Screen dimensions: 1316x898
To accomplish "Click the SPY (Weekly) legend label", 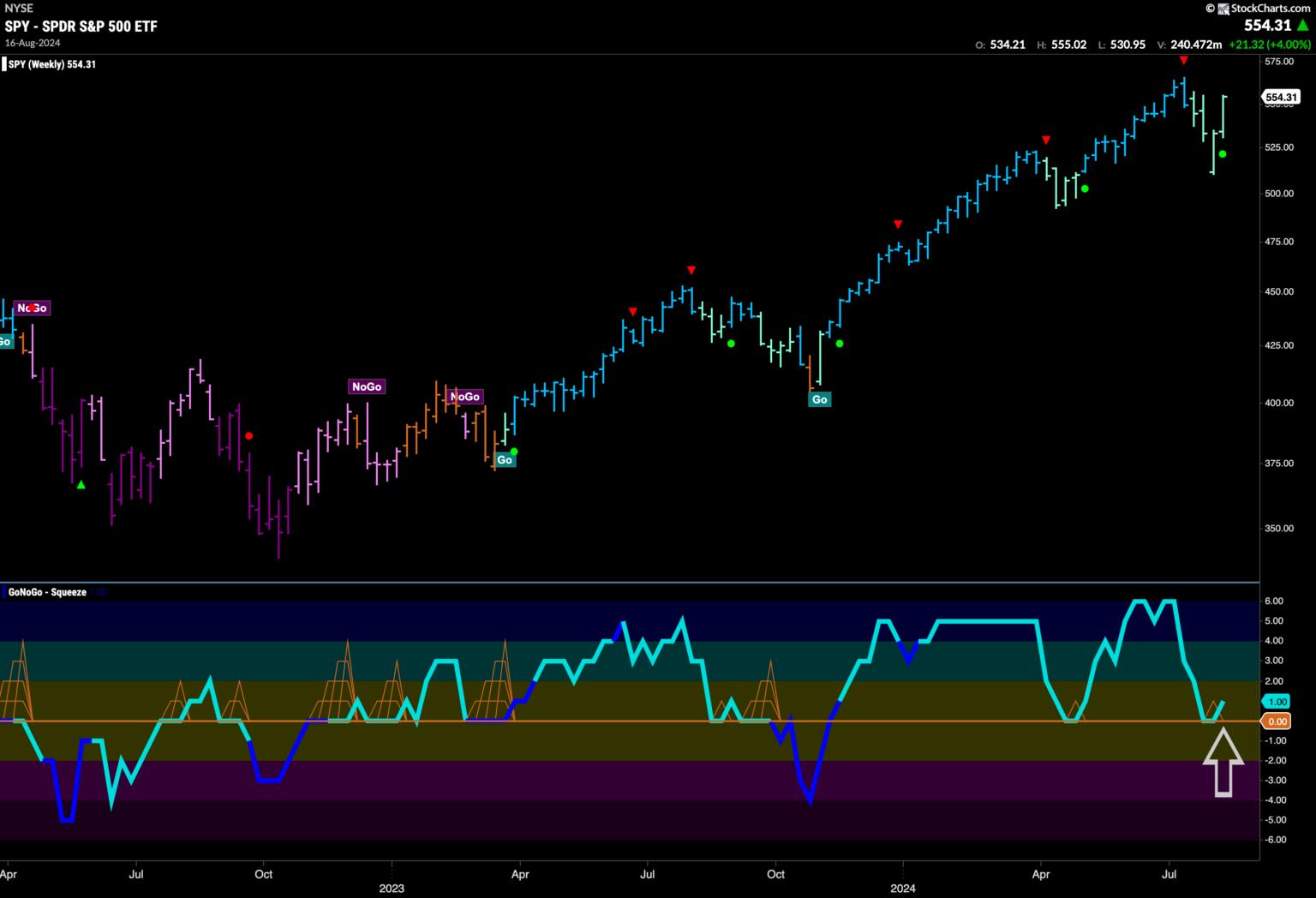I will pyautogui.click(x=51, y=64).
